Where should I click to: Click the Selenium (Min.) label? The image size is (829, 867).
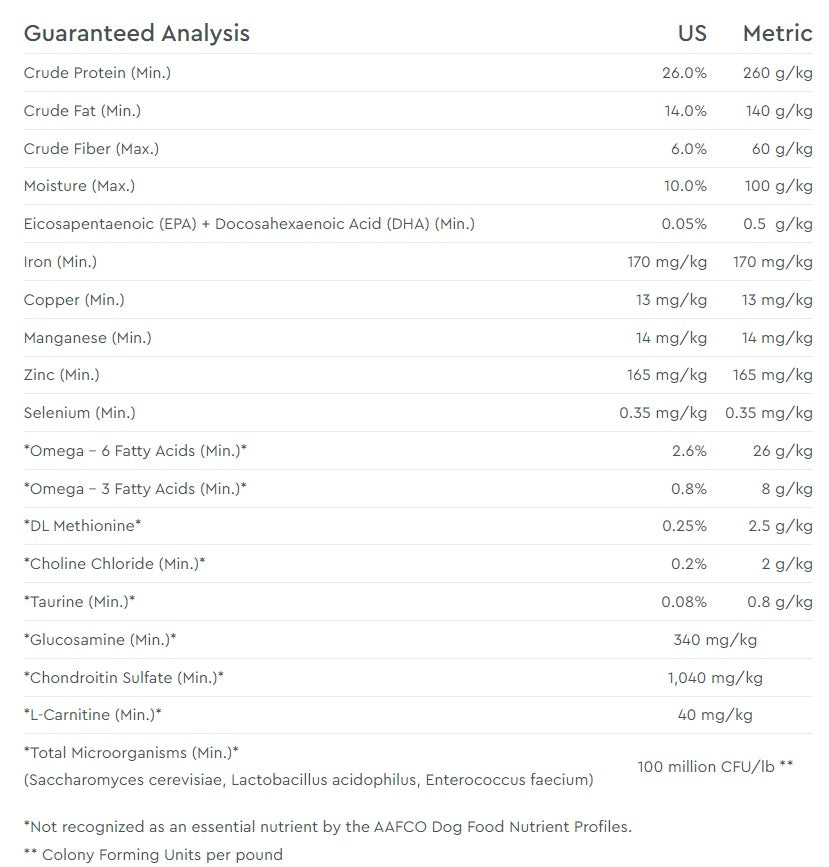80,413
